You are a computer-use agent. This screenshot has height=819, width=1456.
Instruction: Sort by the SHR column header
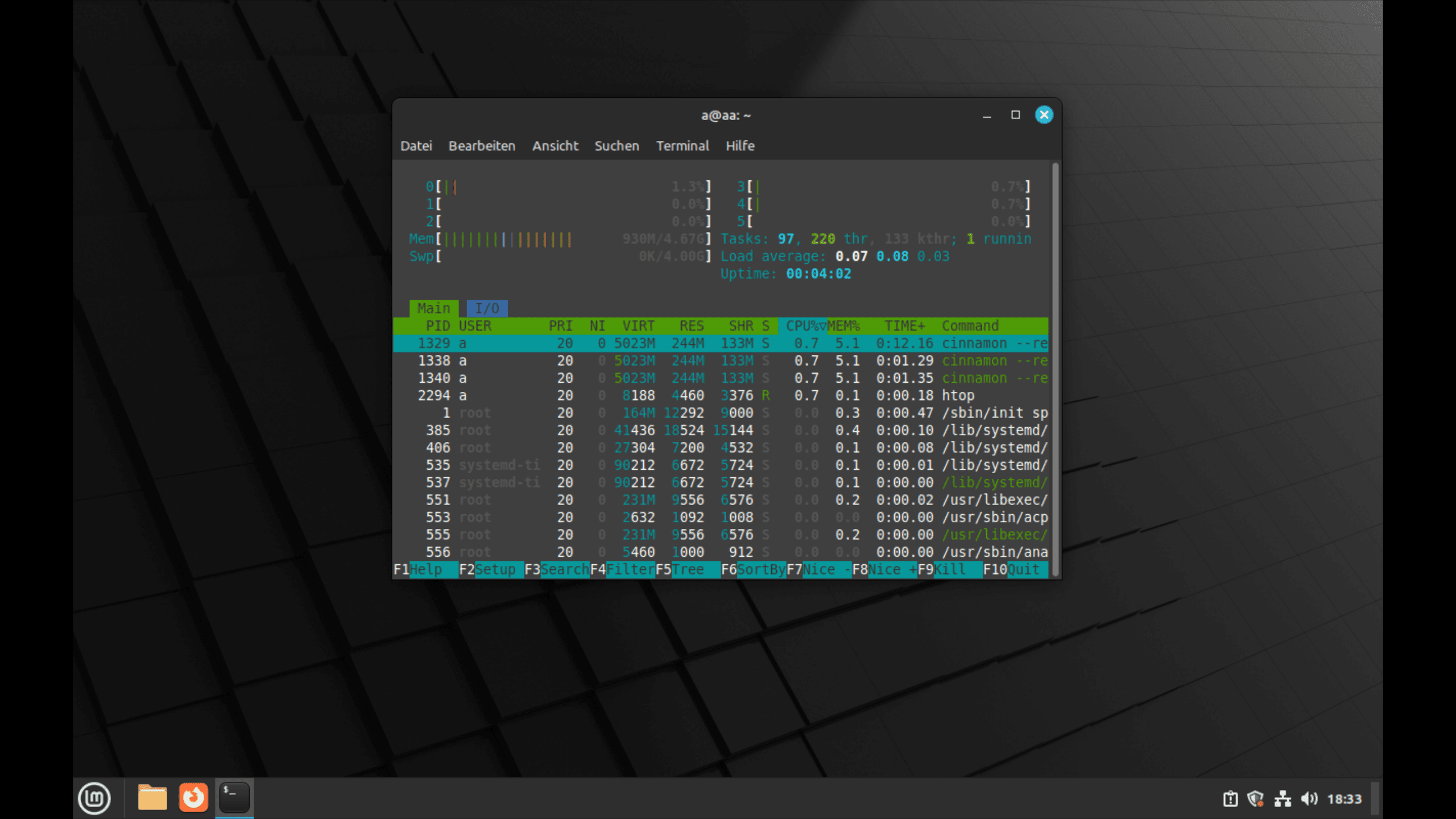pyautogui.click(x=741, y=326)
